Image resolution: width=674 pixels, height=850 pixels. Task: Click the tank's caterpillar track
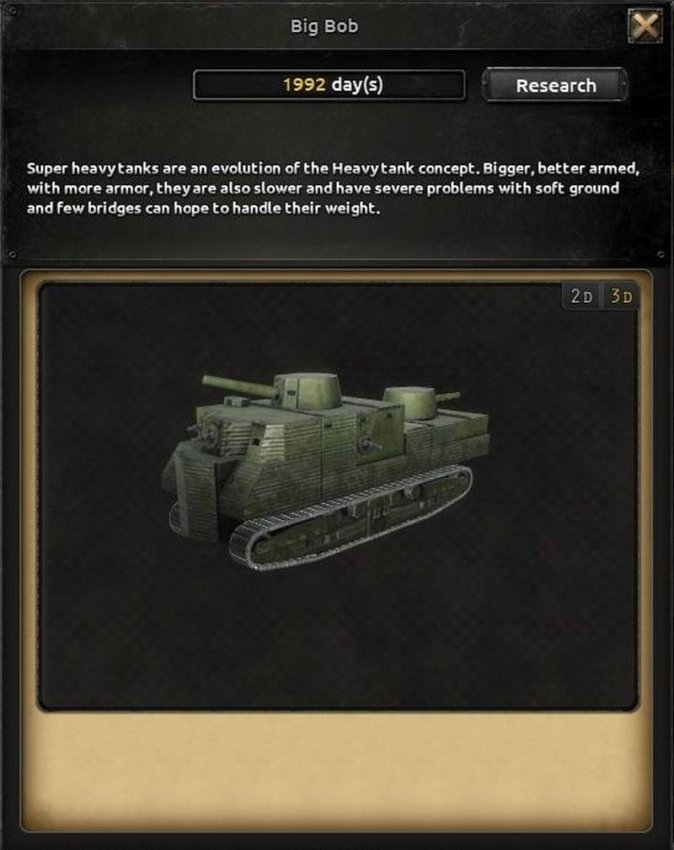coord(350,518)
